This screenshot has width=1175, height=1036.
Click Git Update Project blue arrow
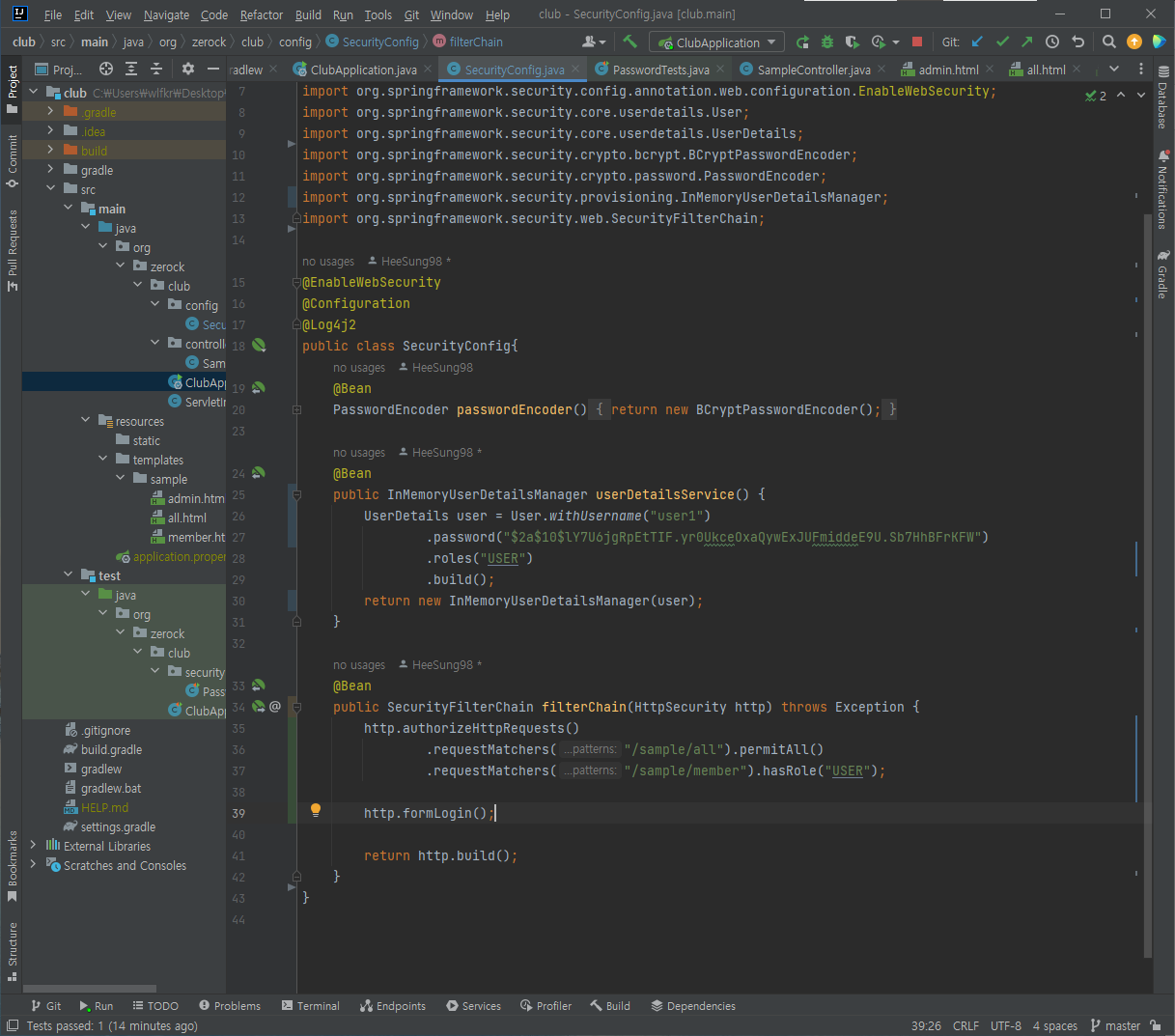977,42
